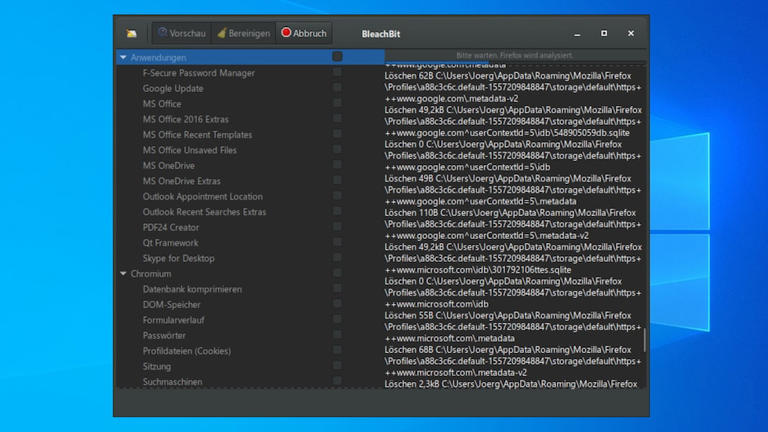Viewport: 768px width, 432px height.
Task: Tick the MS Office 2016 Extras checkbox
Action: pyautogui.click(x=337, y=119)
